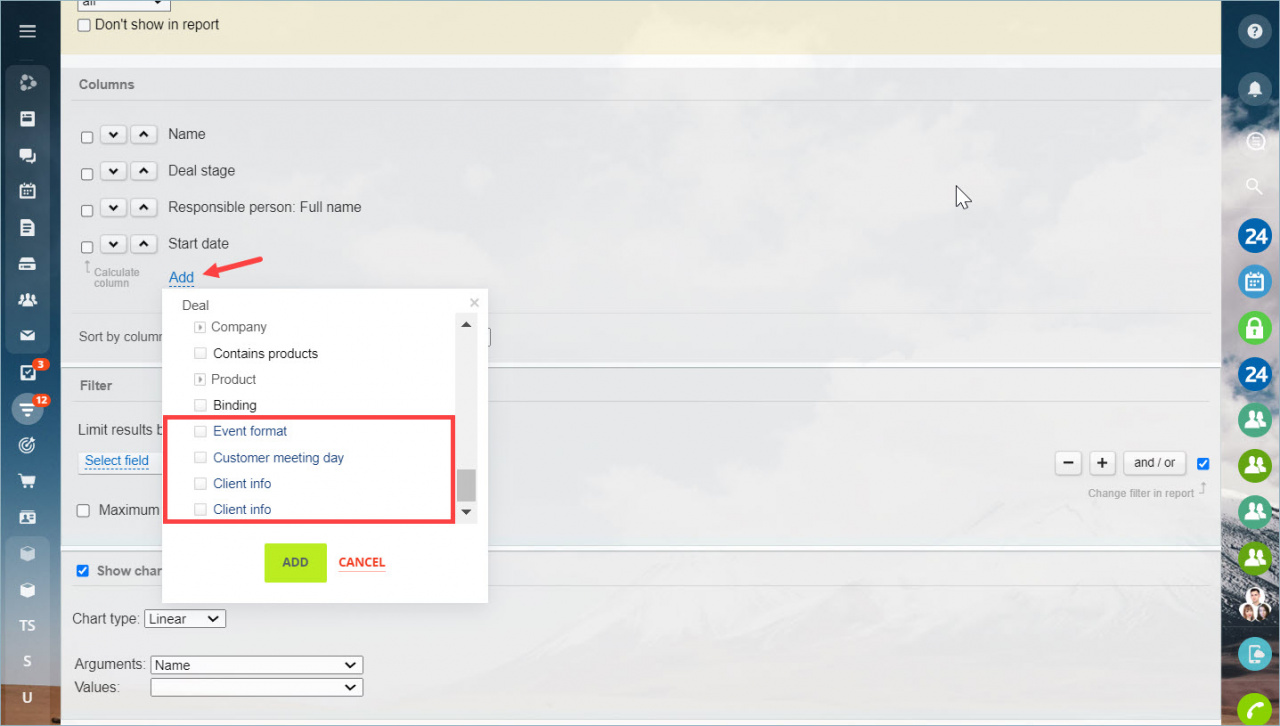Open the search magnifier in right panel
The height and width of the screenshot is (726, 1280).
[x=1254, y=186]
